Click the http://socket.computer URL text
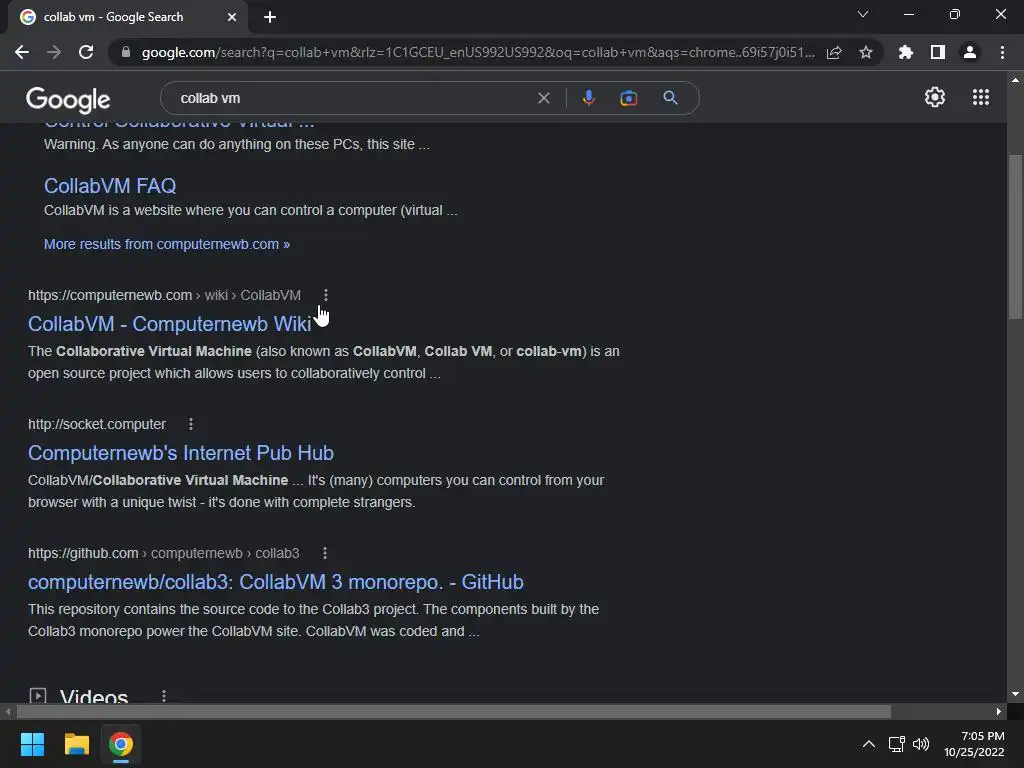 (97, 424)
